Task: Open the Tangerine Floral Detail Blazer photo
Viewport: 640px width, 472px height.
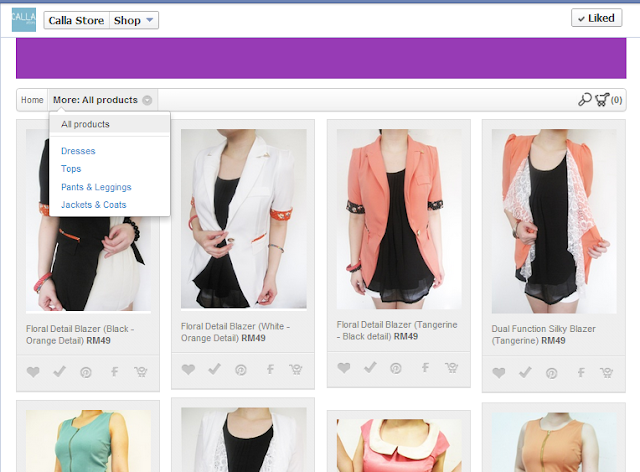Action: pyautogui.click(x=399, y=219)
